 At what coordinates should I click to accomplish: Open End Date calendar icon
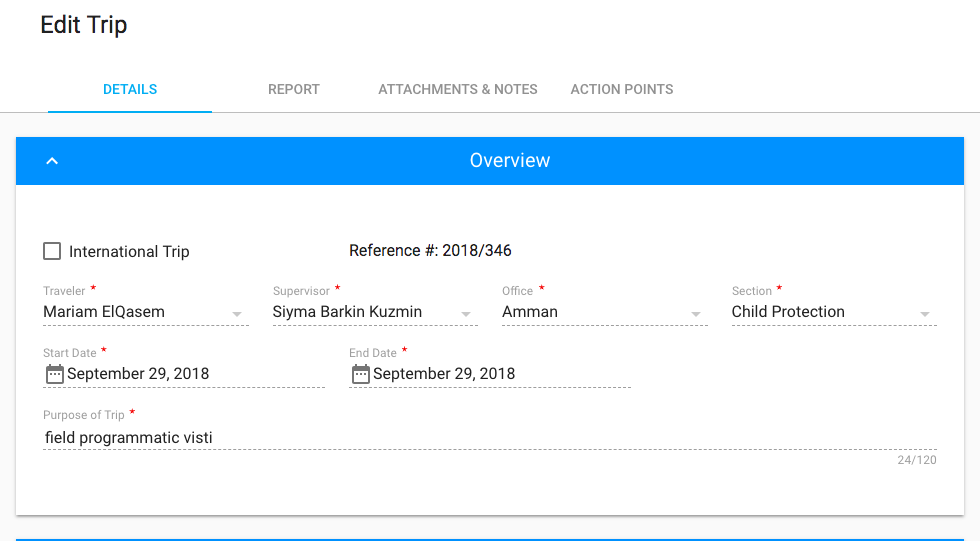(x=361, y=374)
